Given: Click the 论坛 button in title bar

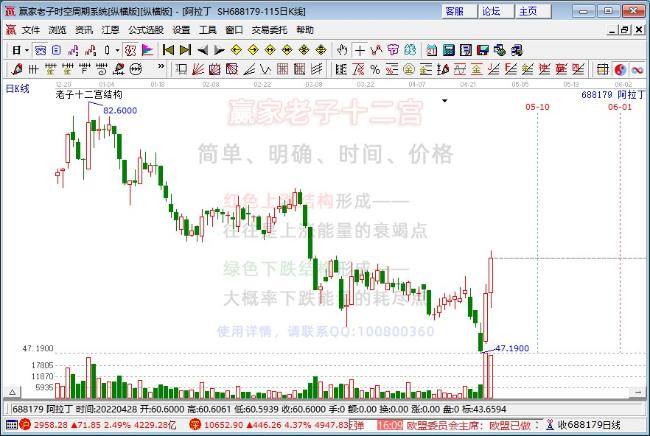Looking at the screenshot, I should (x=496, y=11).
